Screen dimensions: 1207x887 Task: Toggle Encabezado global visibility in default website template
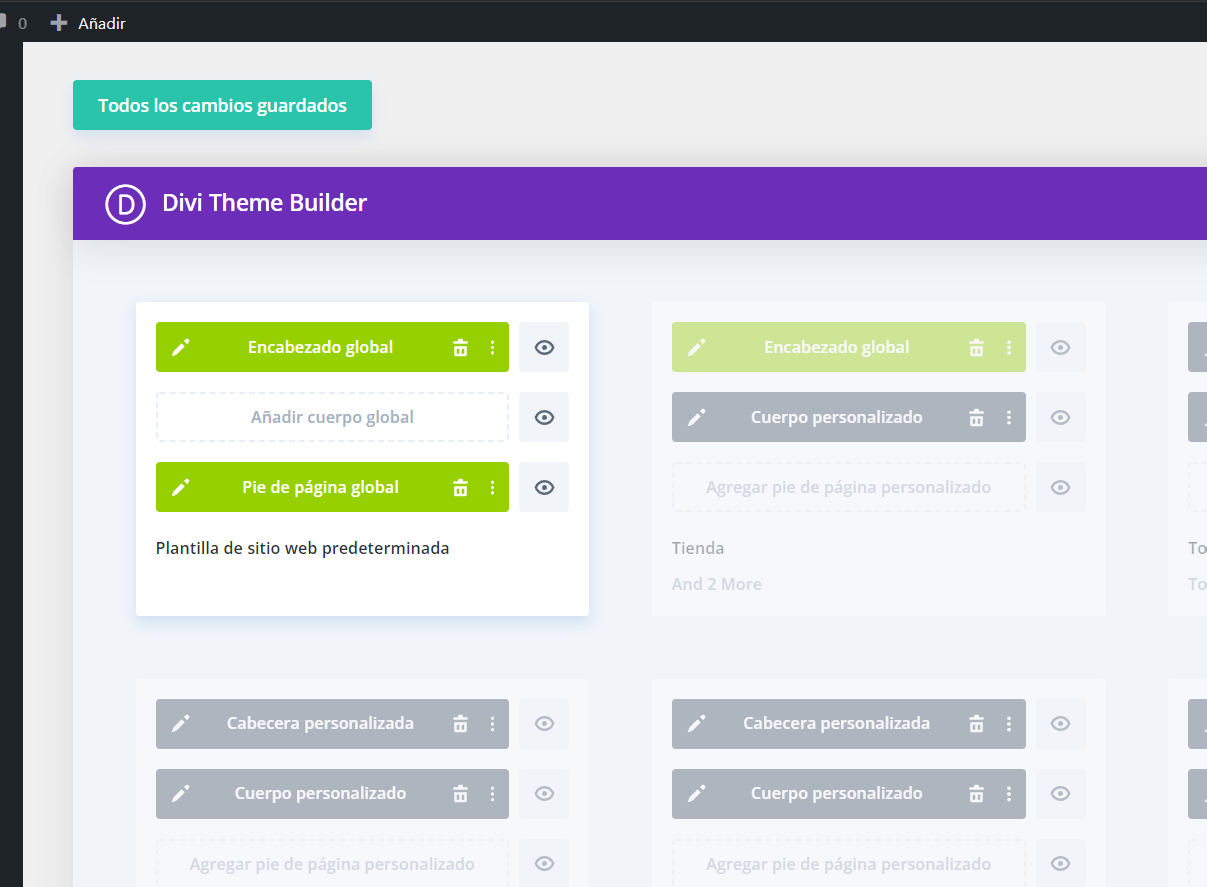[x=544, y=347]
